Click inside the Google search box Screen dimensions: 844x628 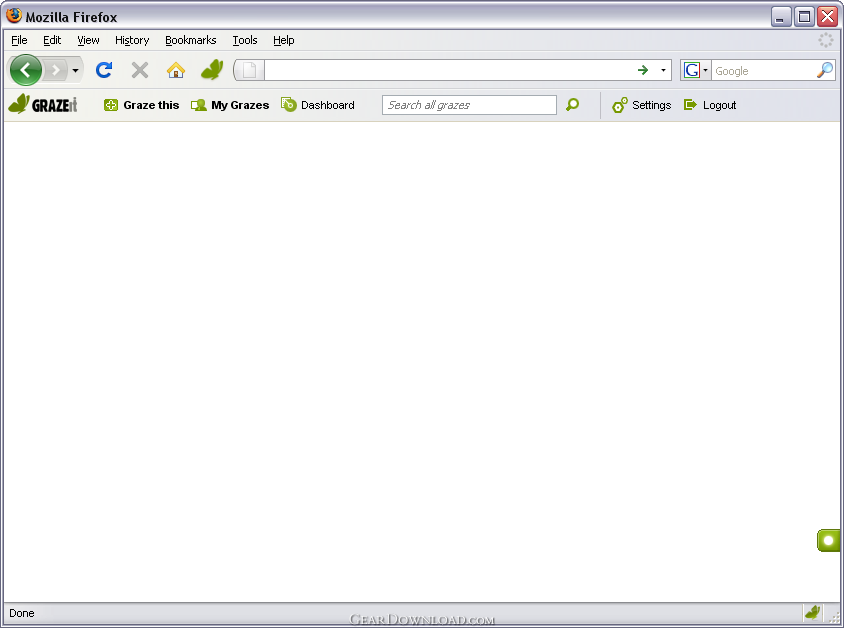click(x=763, y=71)
